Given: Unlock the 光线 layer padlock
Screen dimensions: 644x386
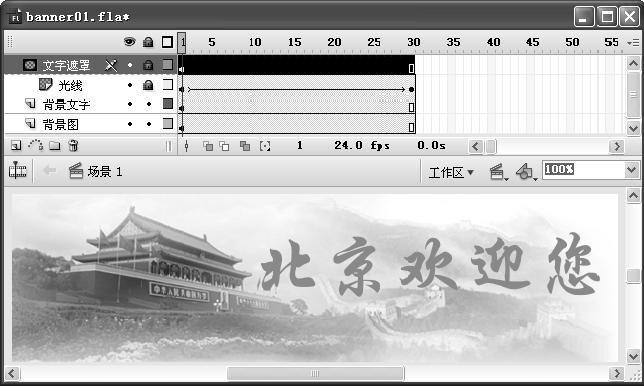Looking at the screenshot, I should click(x=148, y=85).
